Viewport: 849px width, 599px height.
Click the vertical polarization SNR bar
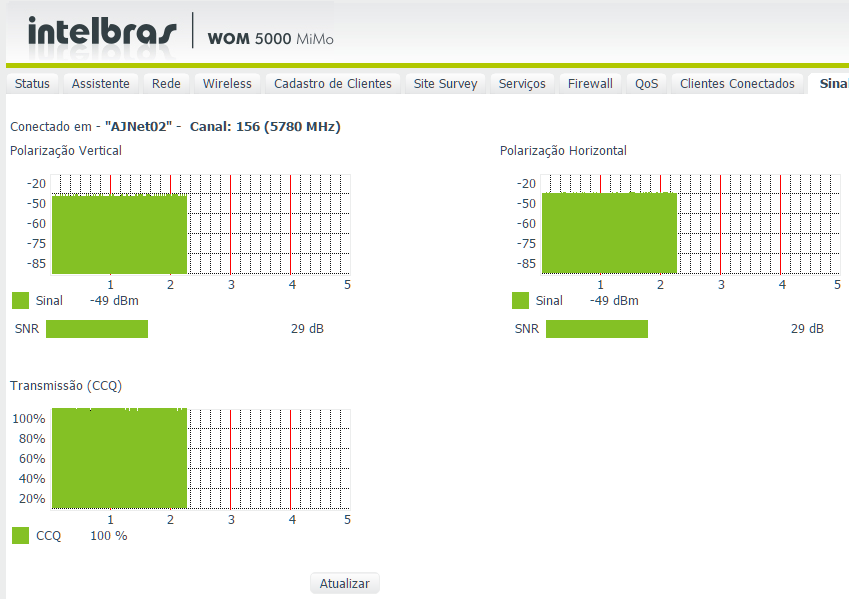tap(97, 329)
